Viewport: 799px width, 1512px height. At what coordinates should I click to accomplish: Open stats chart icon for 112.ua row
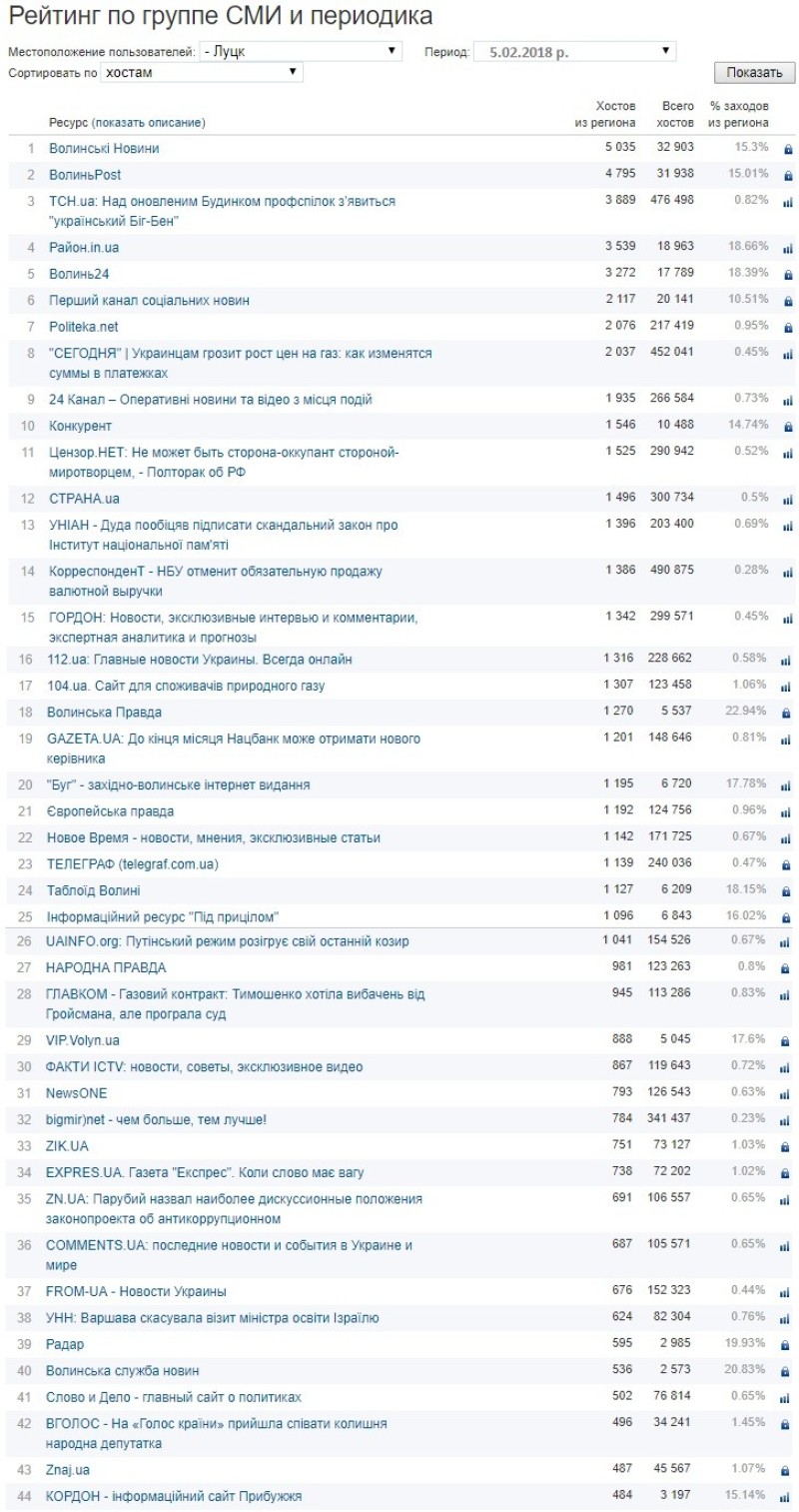point(787,661)
